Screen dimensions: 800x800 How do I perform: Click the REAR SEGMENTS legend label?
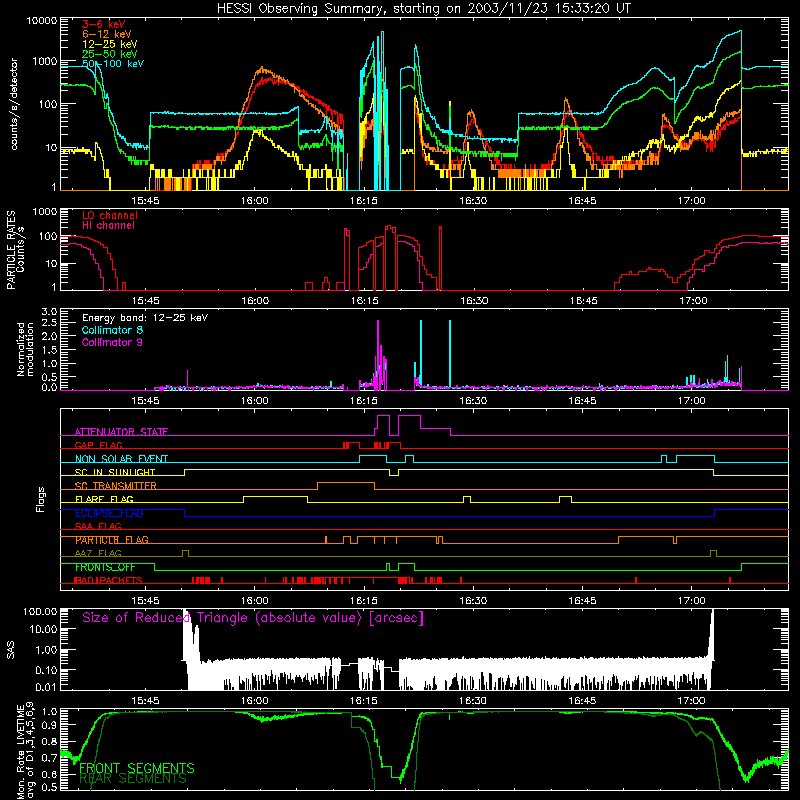point(133,778)
